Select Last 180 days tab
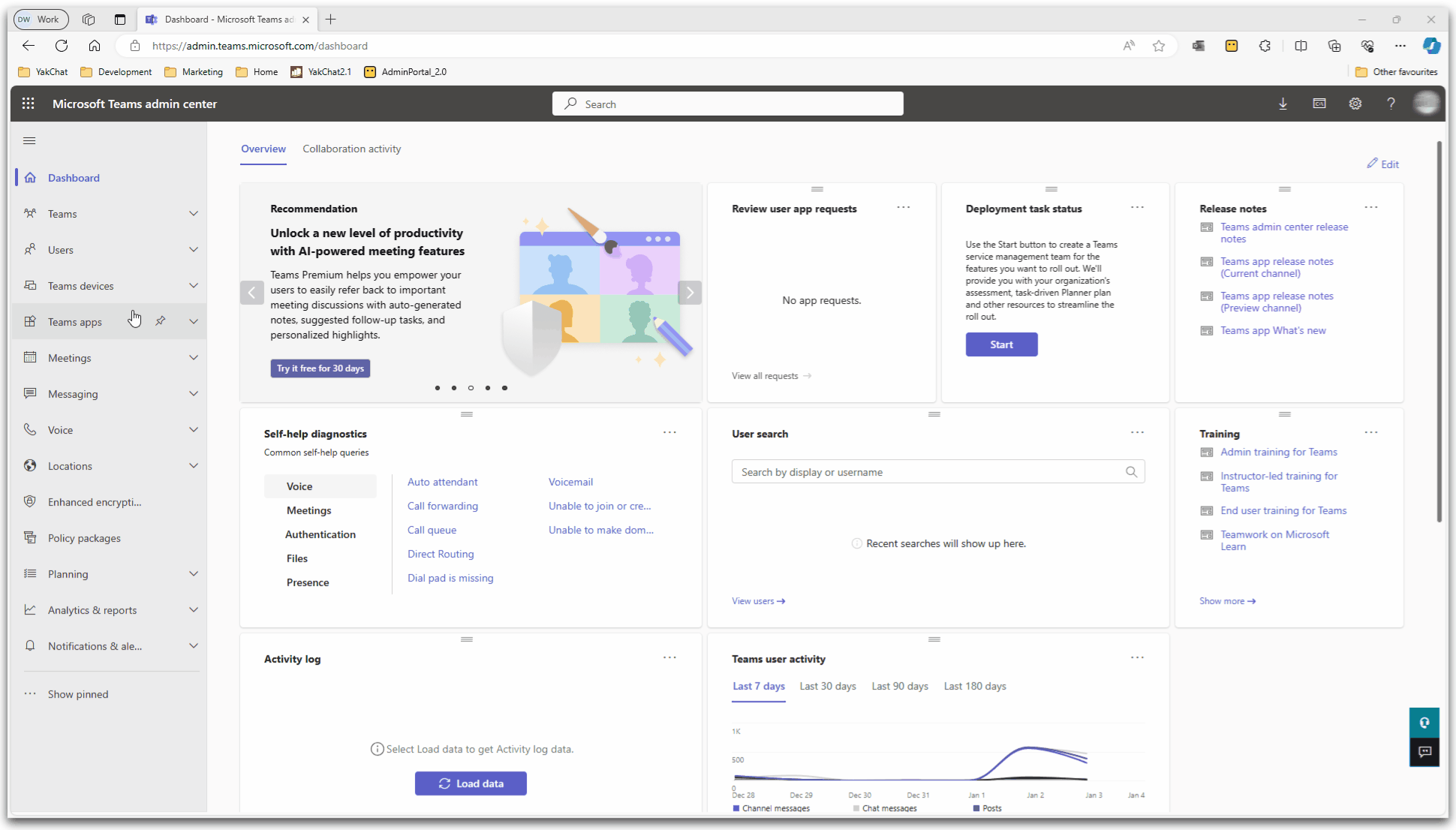1456x830 pixels. tap(975, 686)
